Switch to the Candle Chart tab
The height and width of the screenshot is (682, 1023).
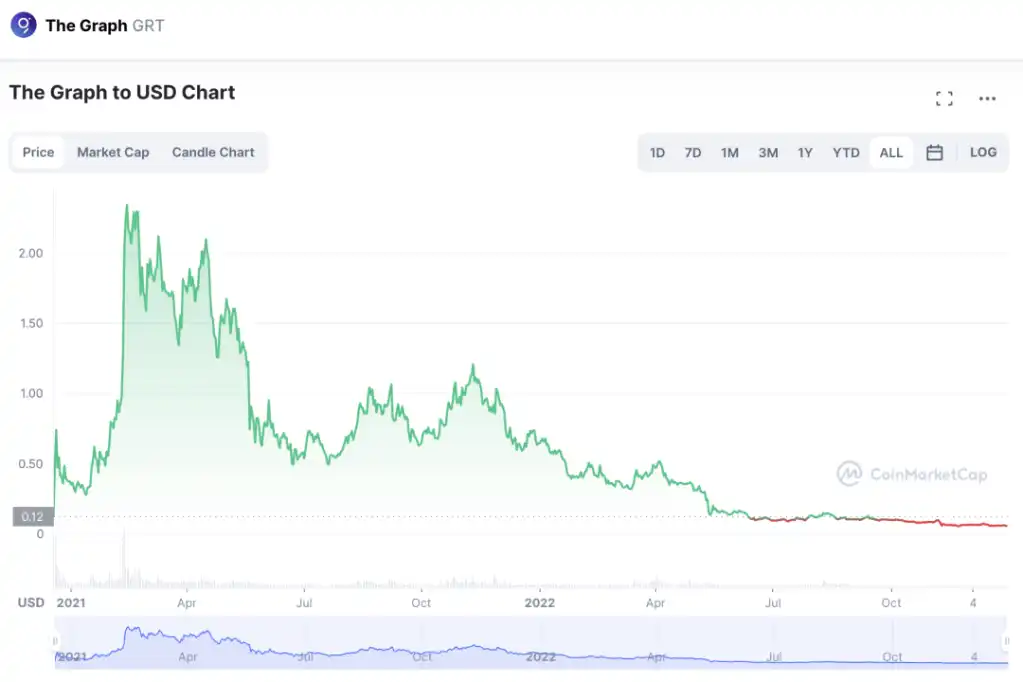(213, 153)
